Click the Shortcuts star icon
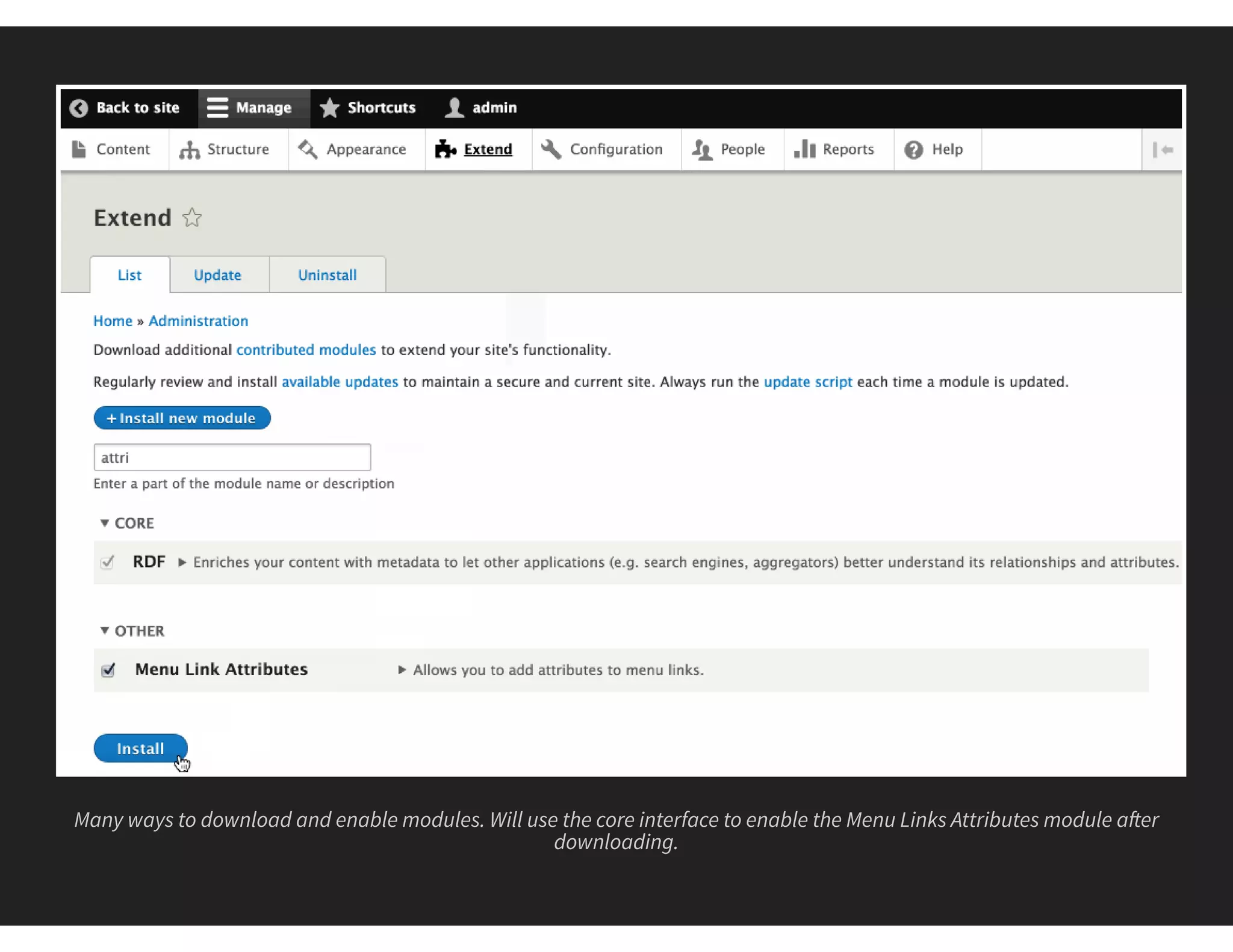 tap(329, 108)
